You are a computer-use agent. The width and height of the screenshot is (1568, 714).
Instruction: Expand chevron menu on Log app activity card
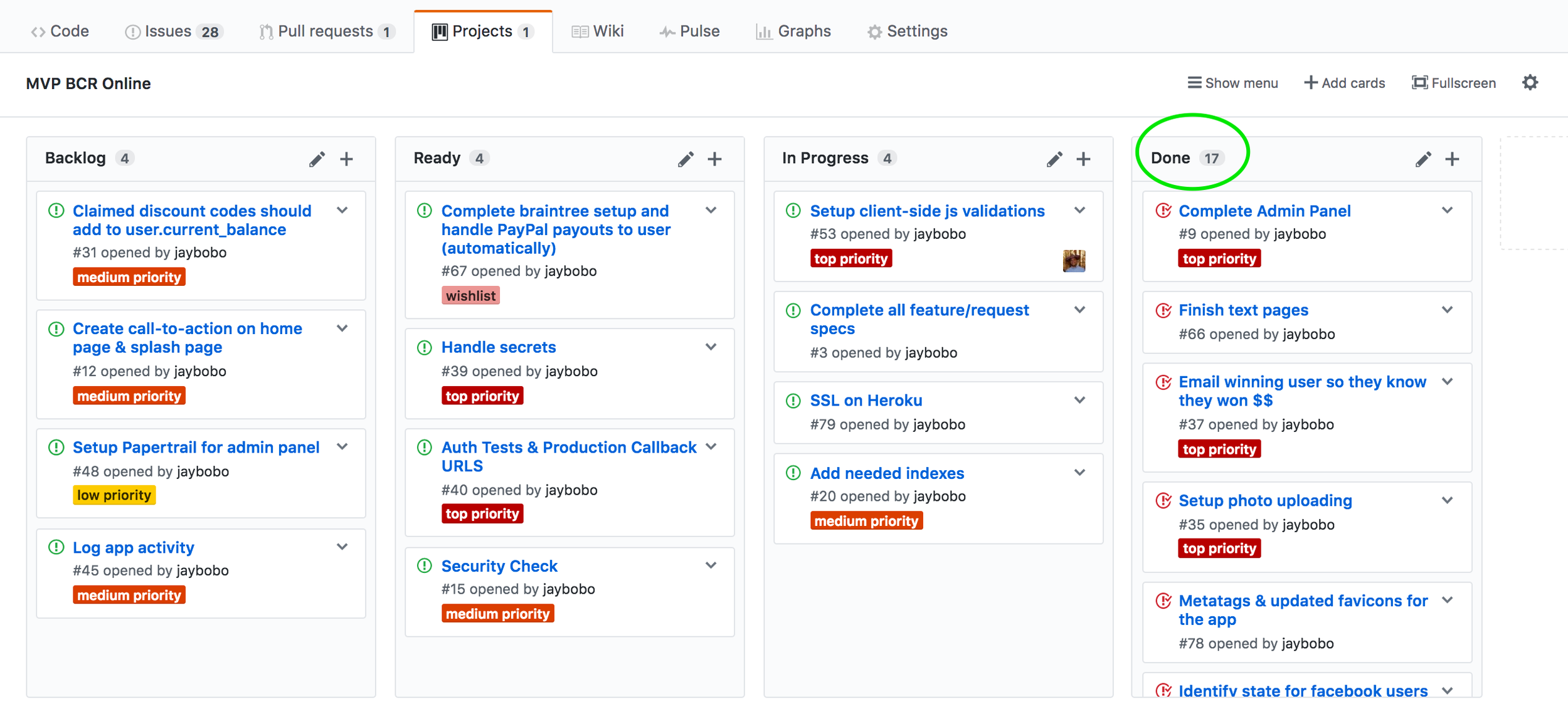point(342,547)
